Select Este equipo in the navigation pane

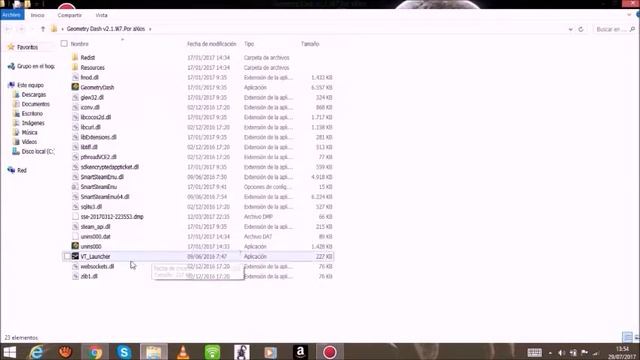point(30,85)
